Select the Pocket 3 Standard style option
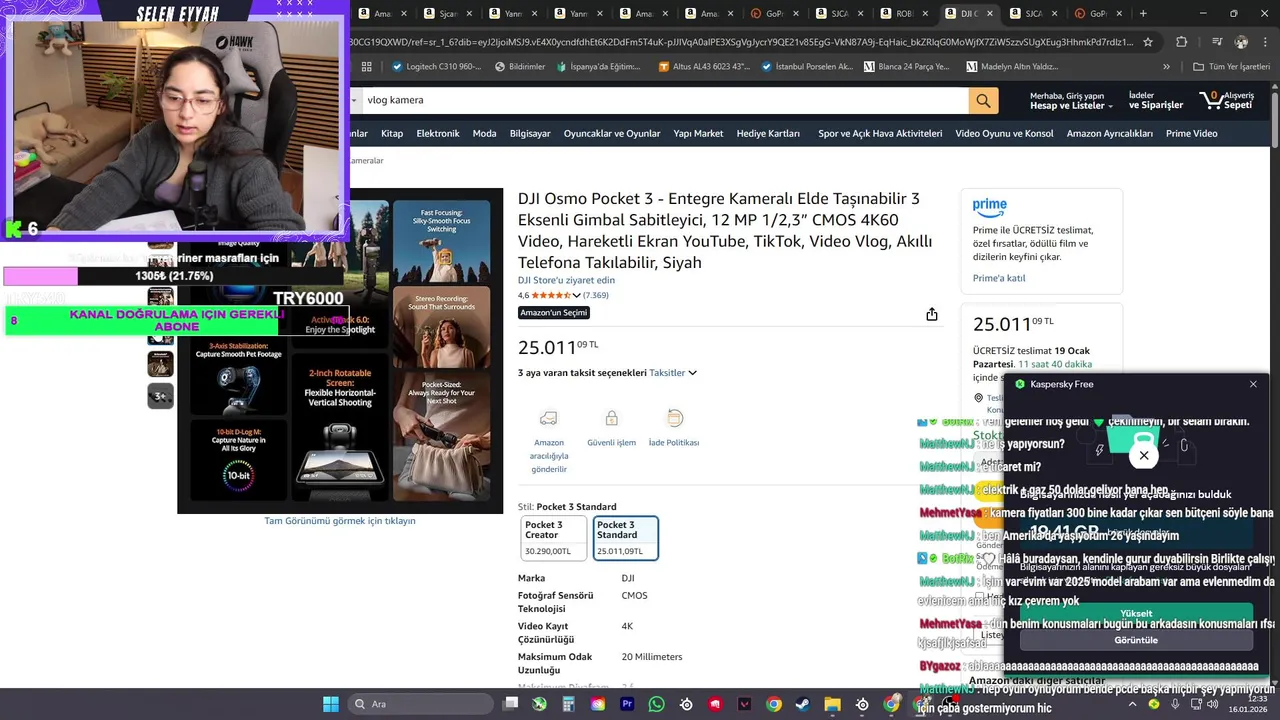Viewport: 1280px width, 720px height. (625, 538)
